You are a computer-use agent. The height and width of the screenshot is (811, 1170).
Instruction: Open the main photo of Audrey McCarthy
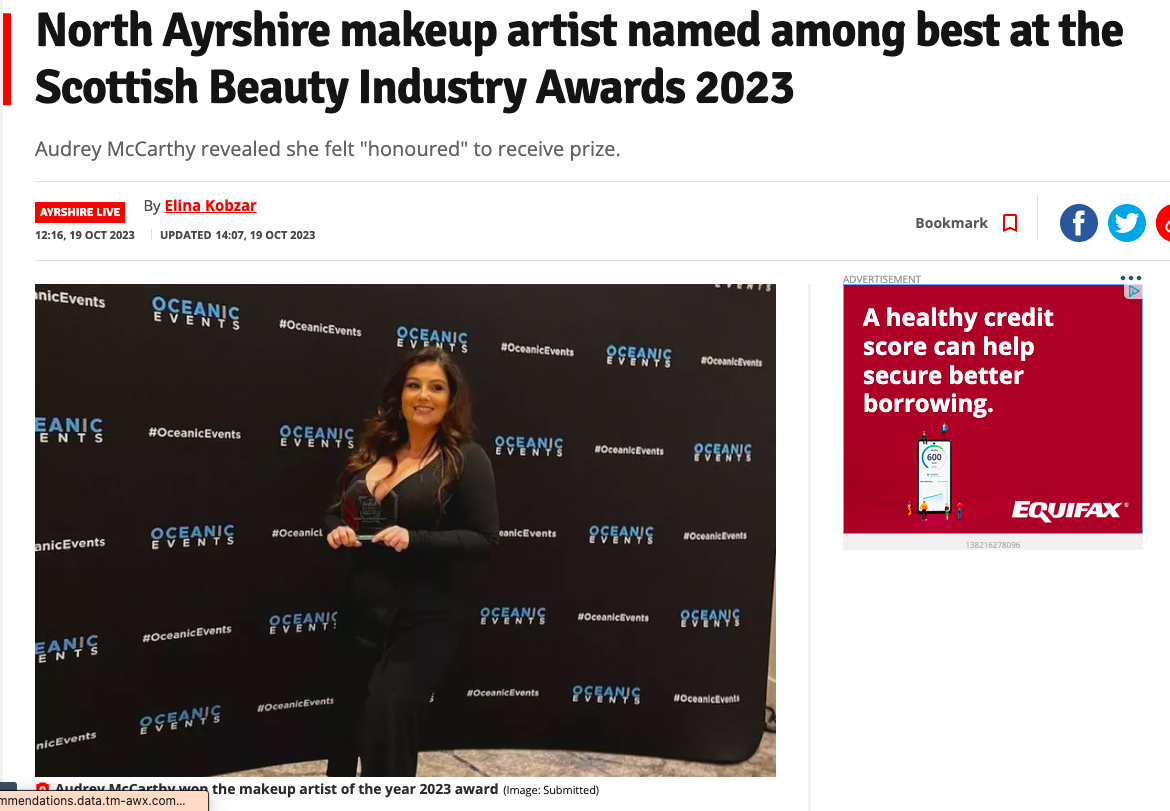(x=405, y=530)
